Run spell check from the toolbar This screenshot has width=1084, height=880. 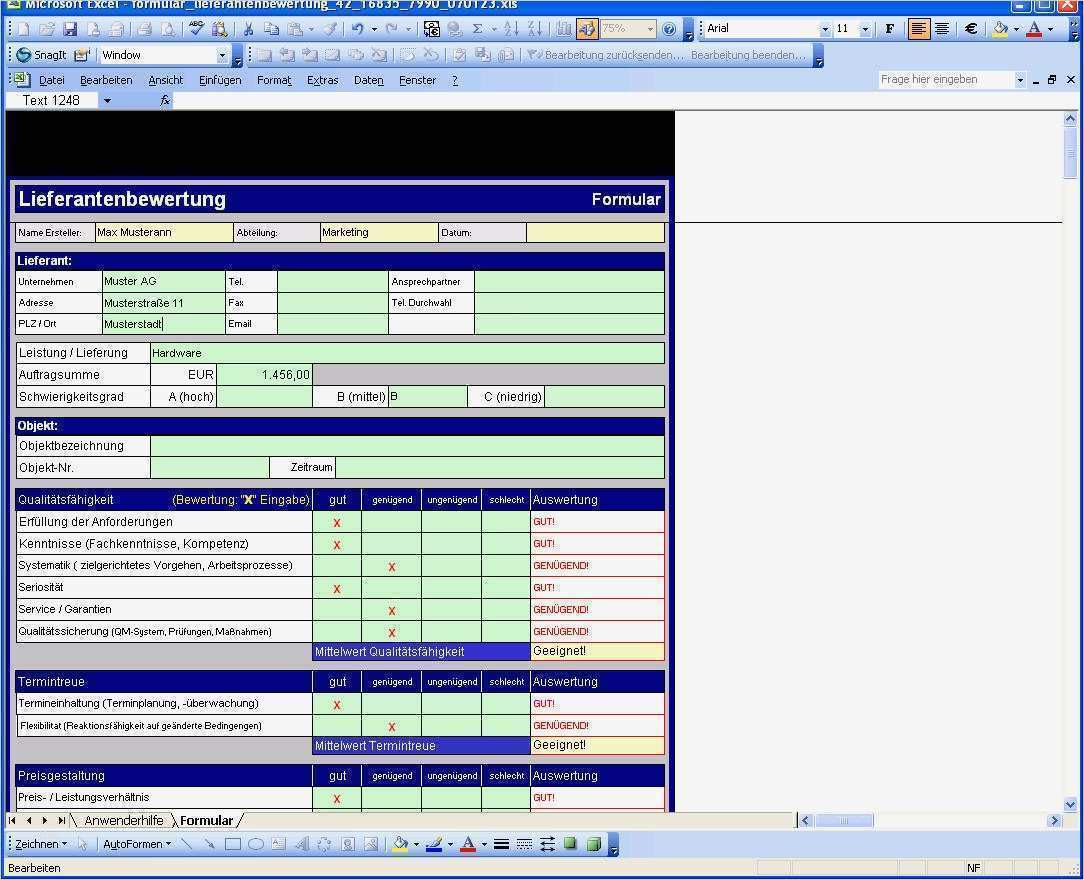(194, 28)
